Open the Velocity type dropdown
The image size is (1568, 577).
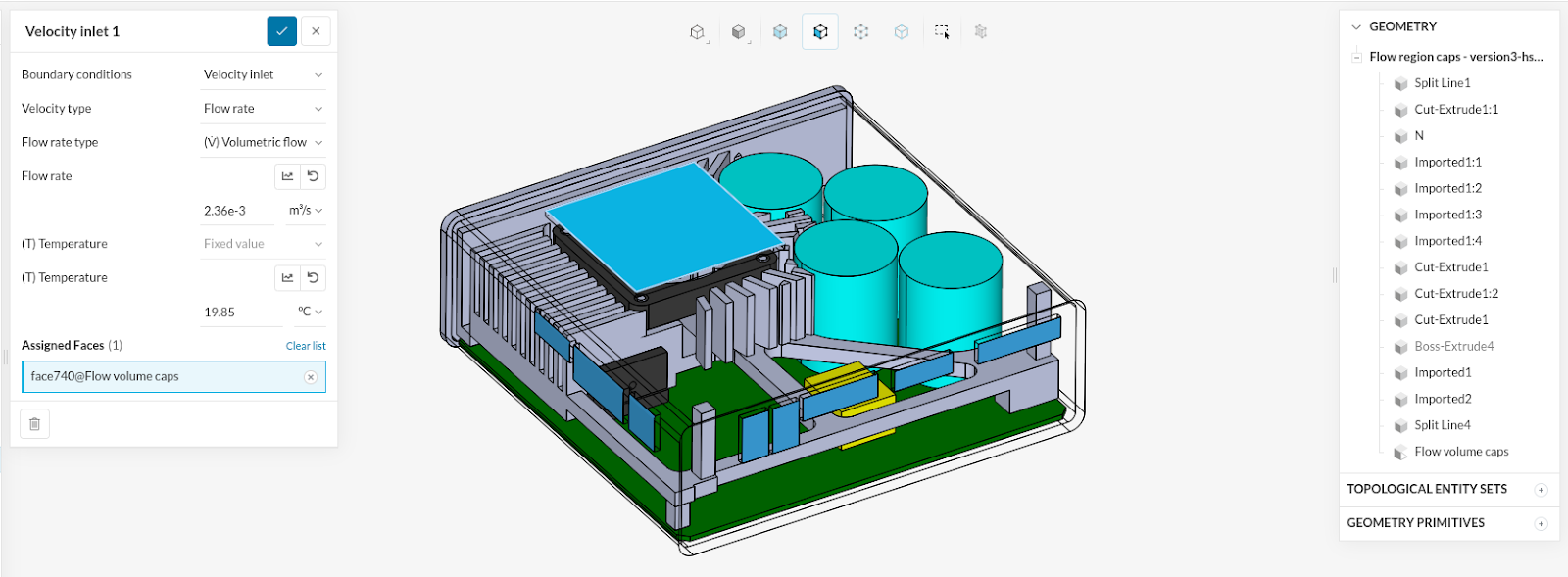point(262,109)
